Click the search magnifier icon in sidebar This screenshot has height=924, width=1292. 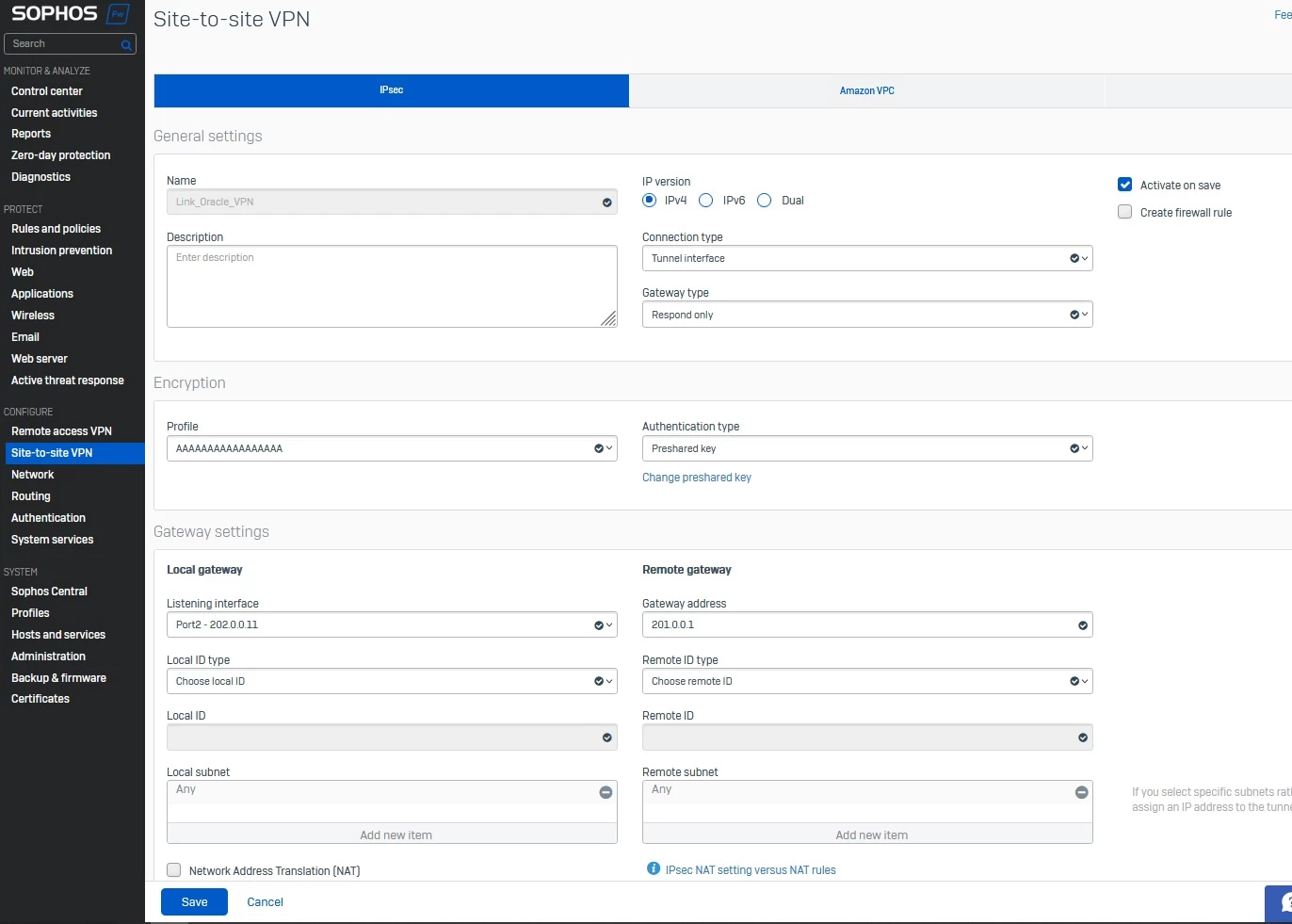(126, 44)
